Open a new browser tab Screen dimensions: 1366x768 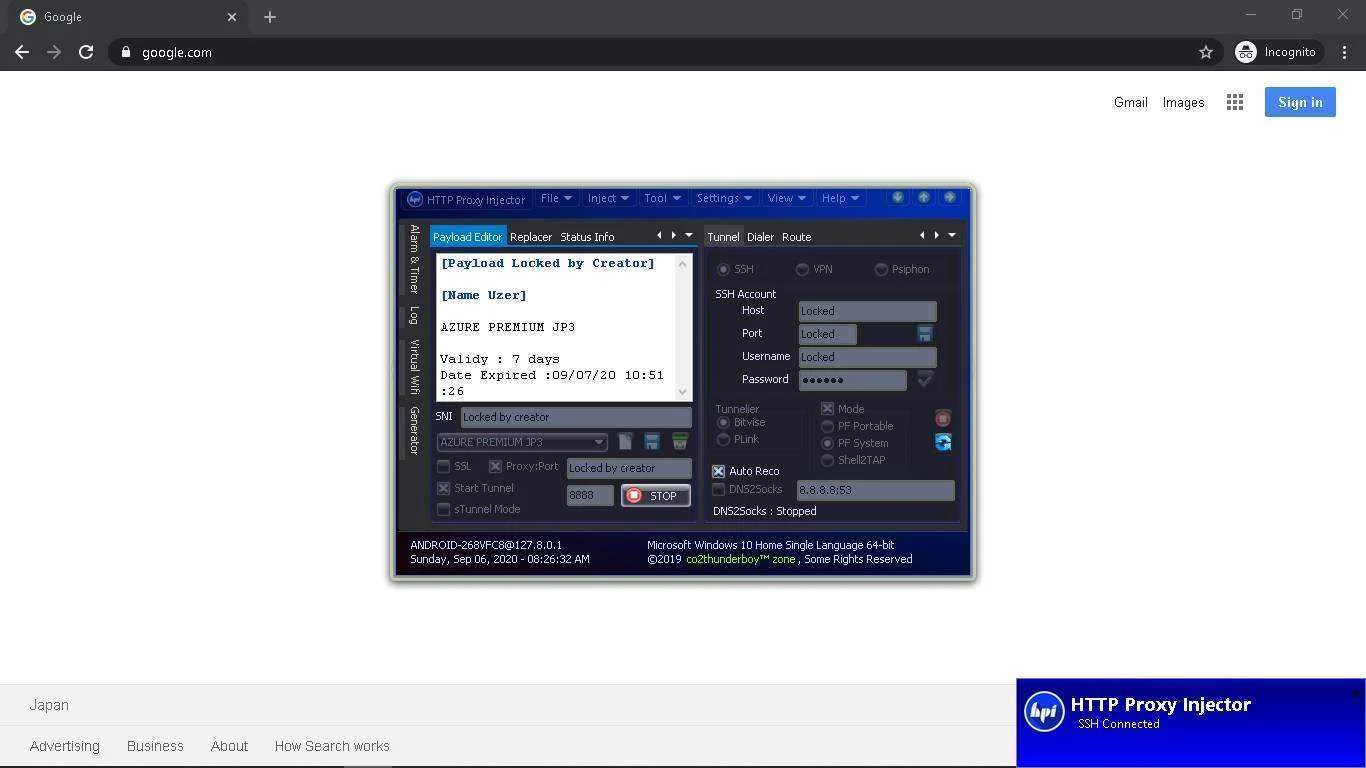click(x=270, y=17)
